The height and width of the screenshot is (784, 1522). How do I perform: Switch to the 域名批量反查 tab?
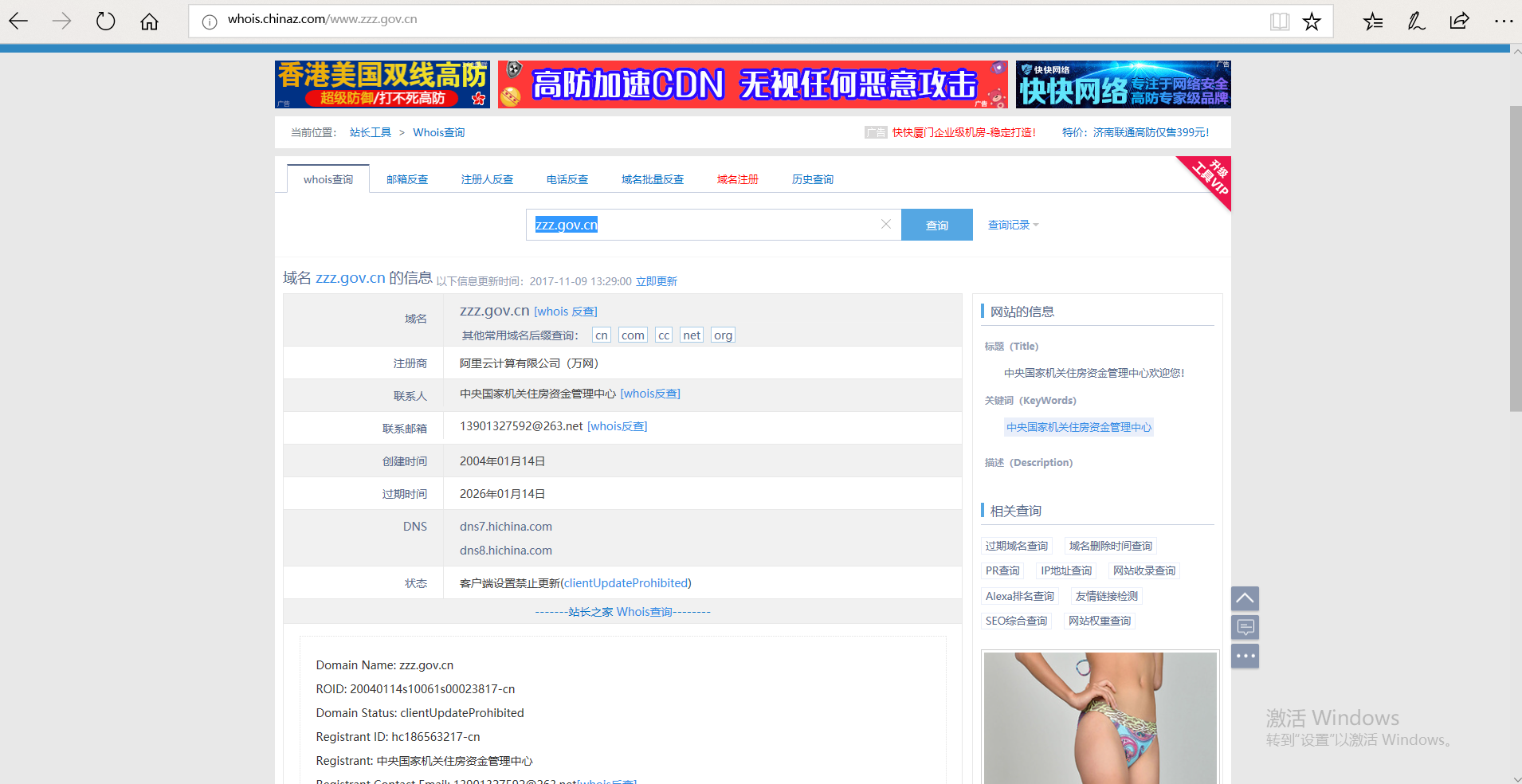click(653, 179)
